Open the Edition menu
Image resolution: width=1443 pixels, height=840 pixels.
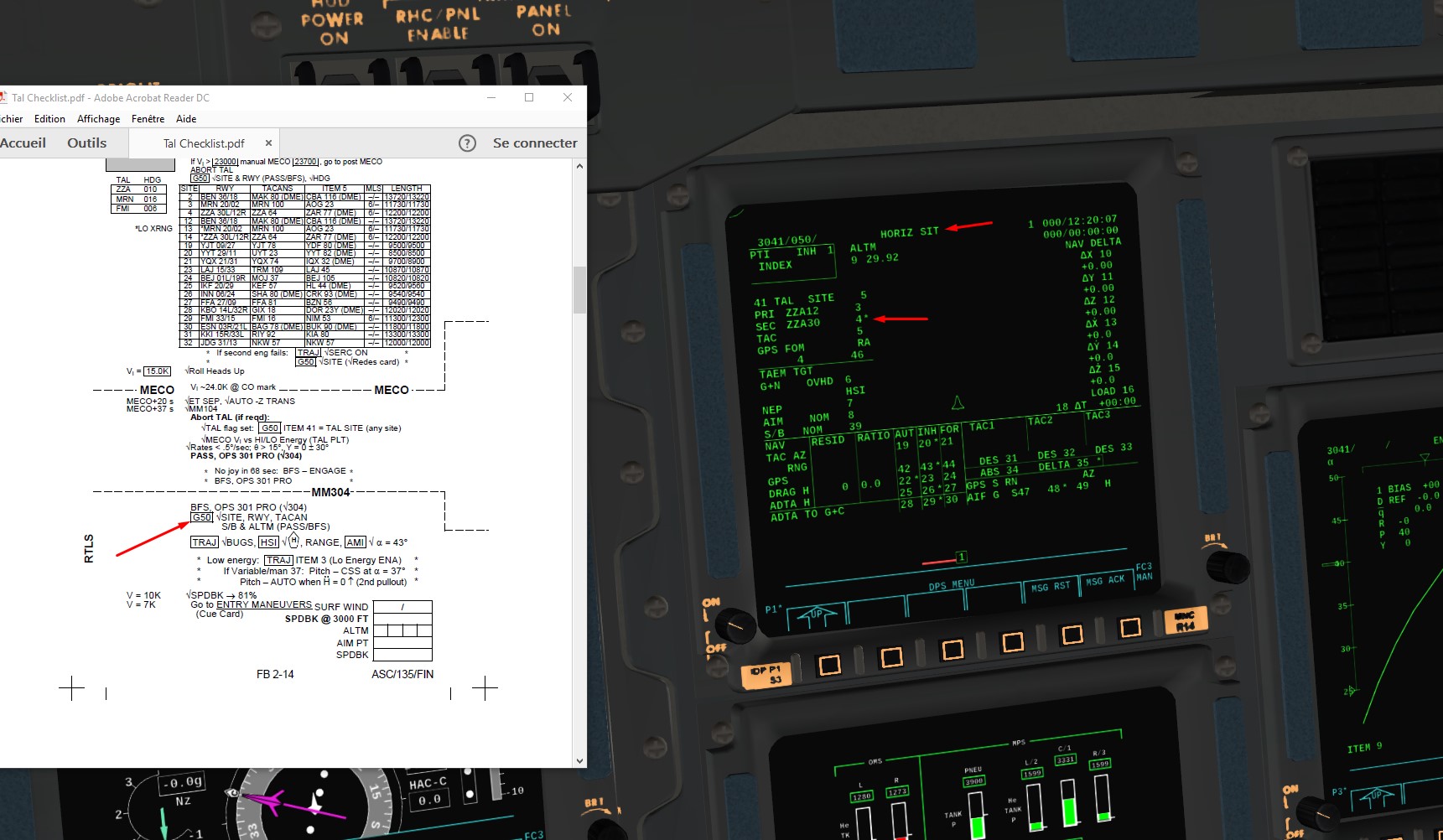(x=49, y=119)
